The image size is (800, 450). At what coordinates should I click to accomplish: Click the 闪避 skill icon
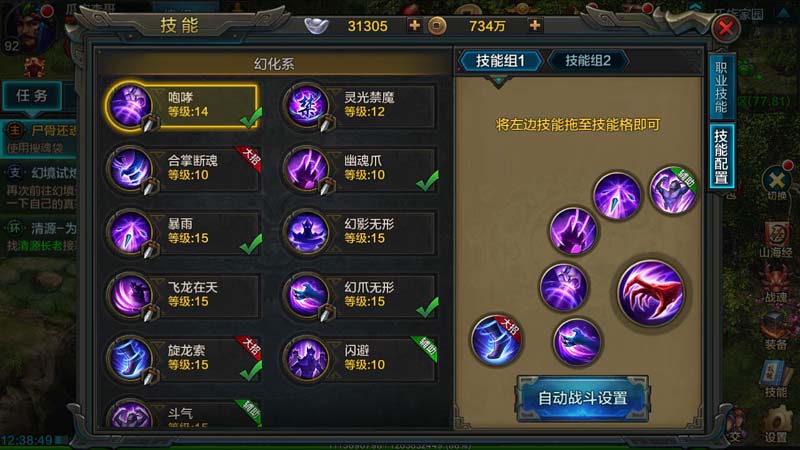click(306, 359)
